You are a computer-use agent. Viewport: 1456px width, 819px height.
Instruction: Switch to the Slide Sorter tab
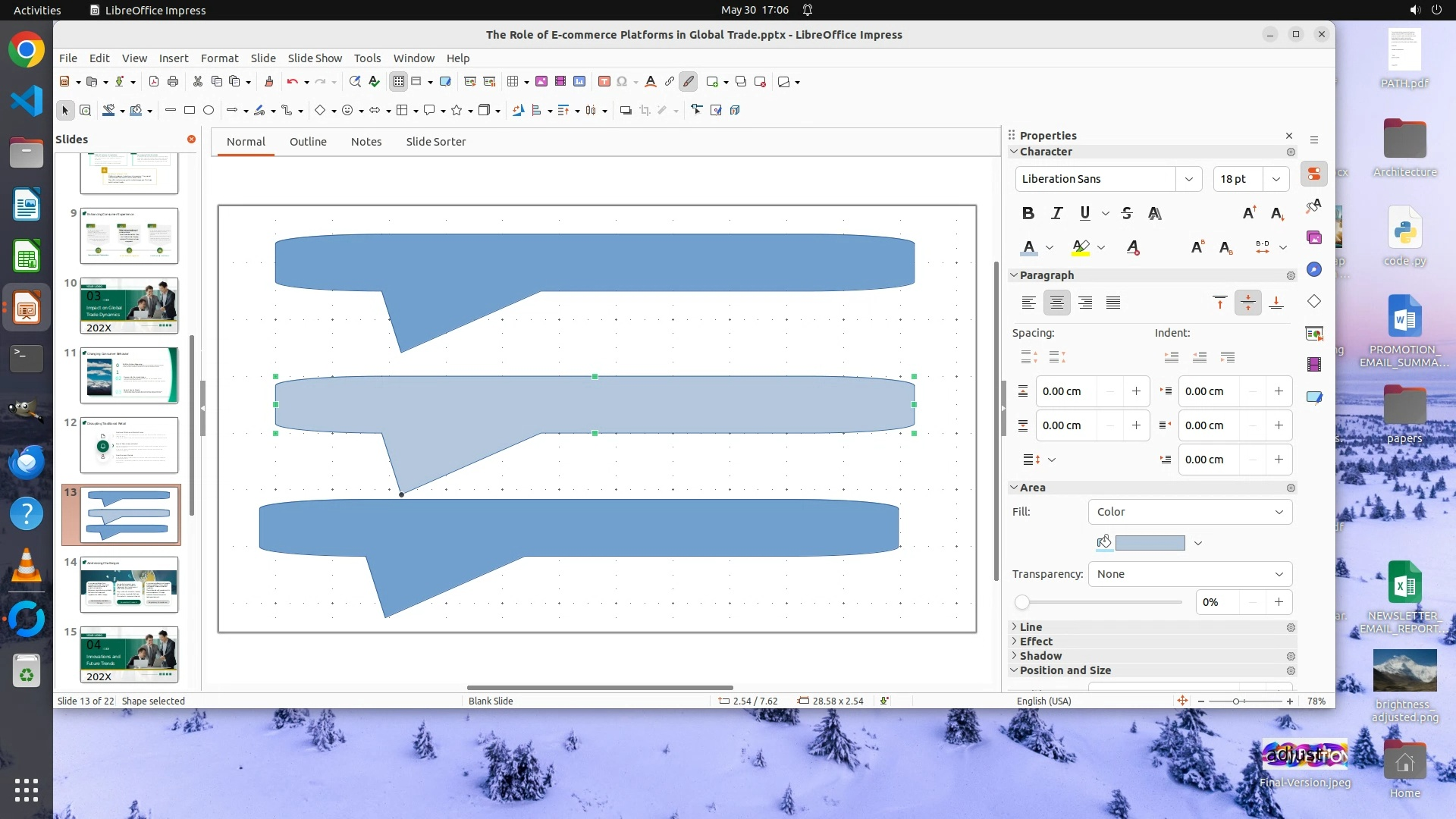click(x=435, y=142)
